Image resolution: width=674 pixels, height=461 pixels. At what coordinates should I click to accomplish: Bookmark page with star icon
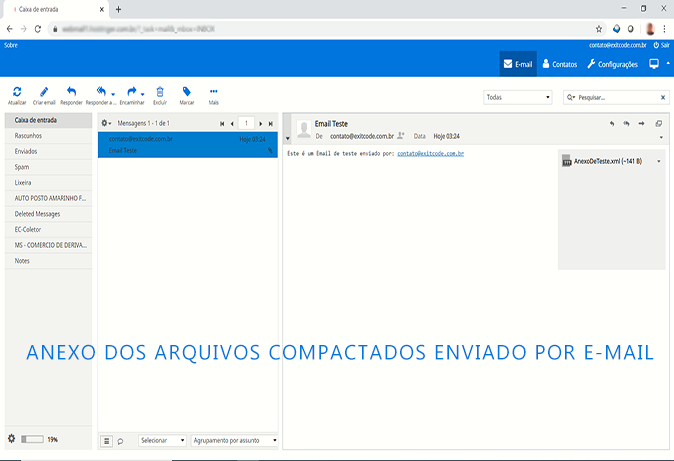[599, 29]
